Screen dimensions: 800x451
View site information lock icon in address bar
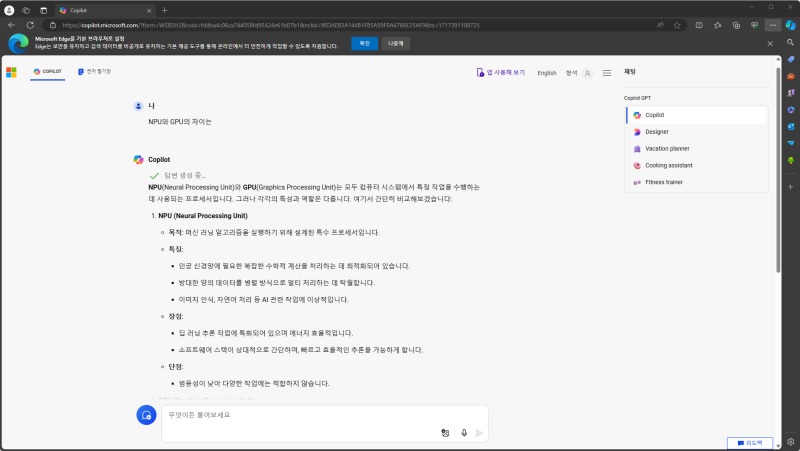click(x=53, y=25)
